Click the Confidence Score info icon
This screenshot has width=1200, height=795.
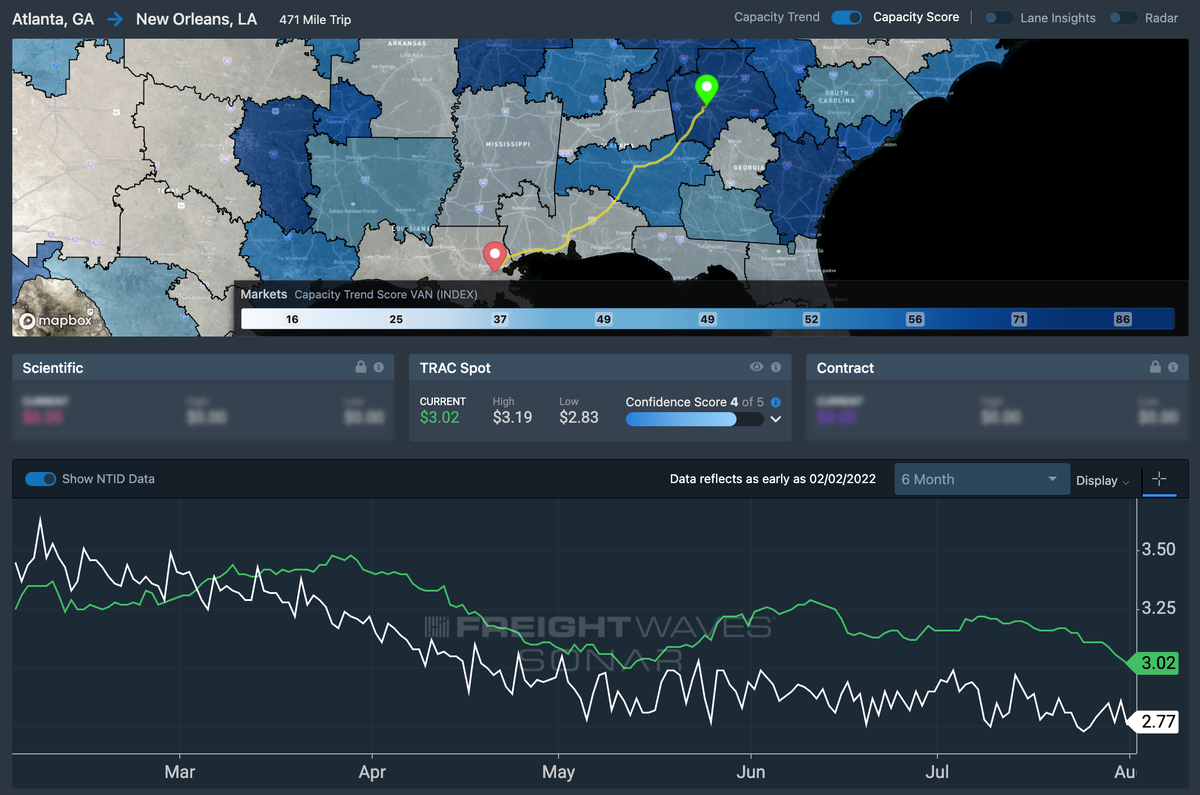tap(775, 402)
